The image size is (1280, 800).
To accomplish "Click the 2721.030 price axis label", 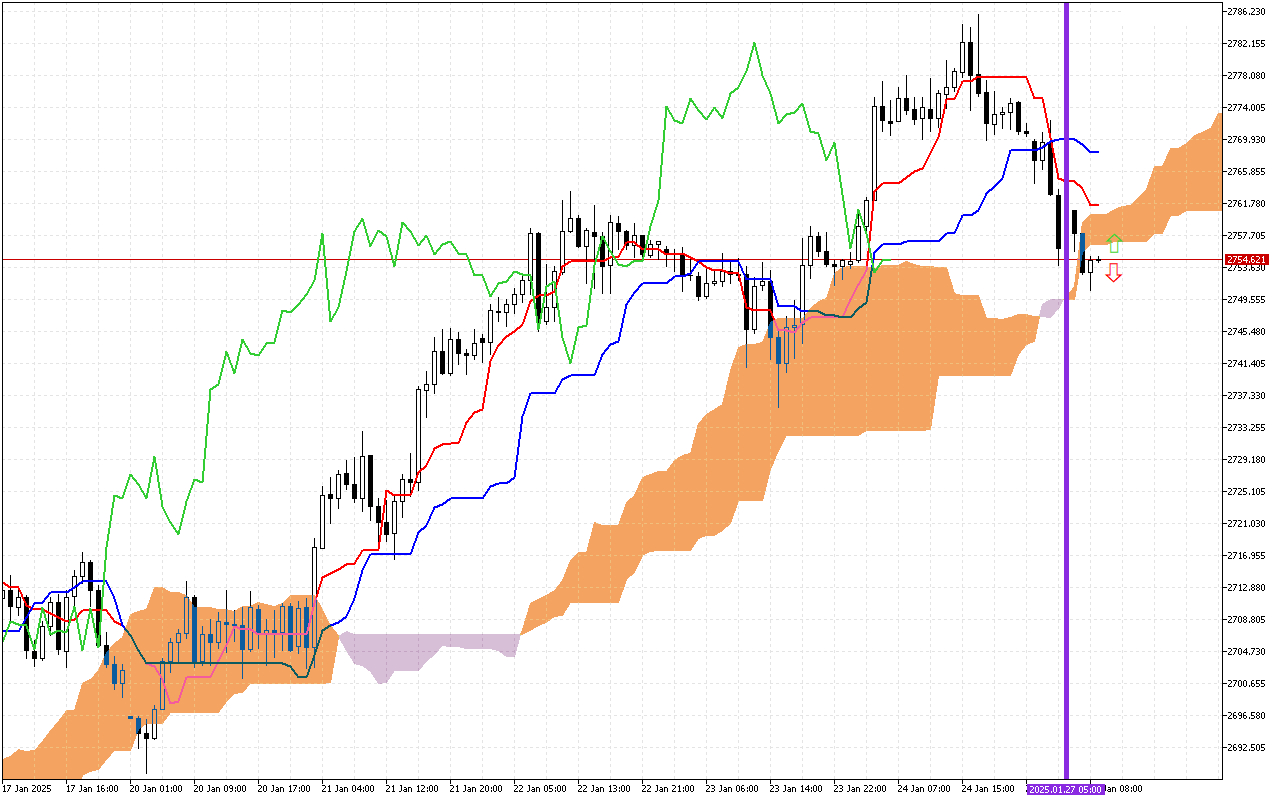I will coord(1245,524).
